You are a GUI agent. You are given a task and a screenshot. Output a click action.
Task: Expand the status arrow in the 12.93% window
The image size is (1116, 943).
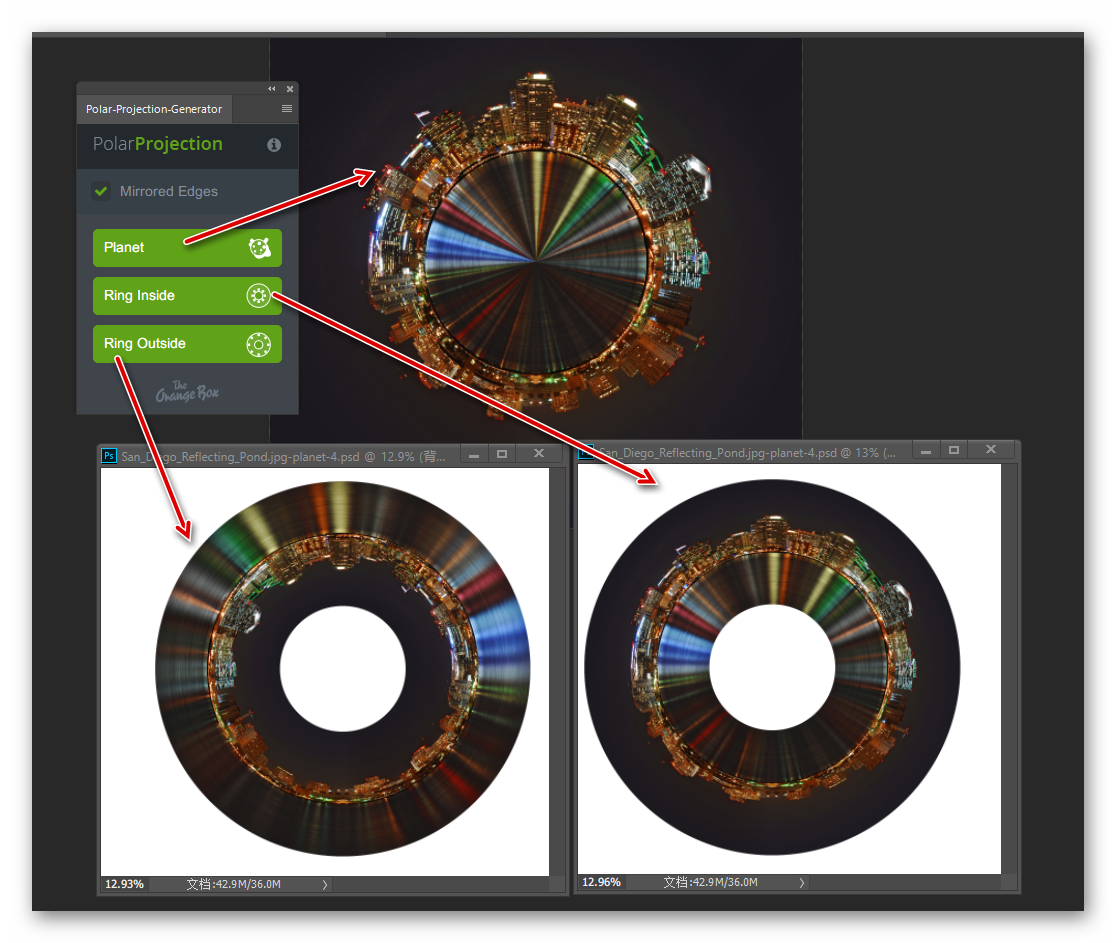point(325,885)
